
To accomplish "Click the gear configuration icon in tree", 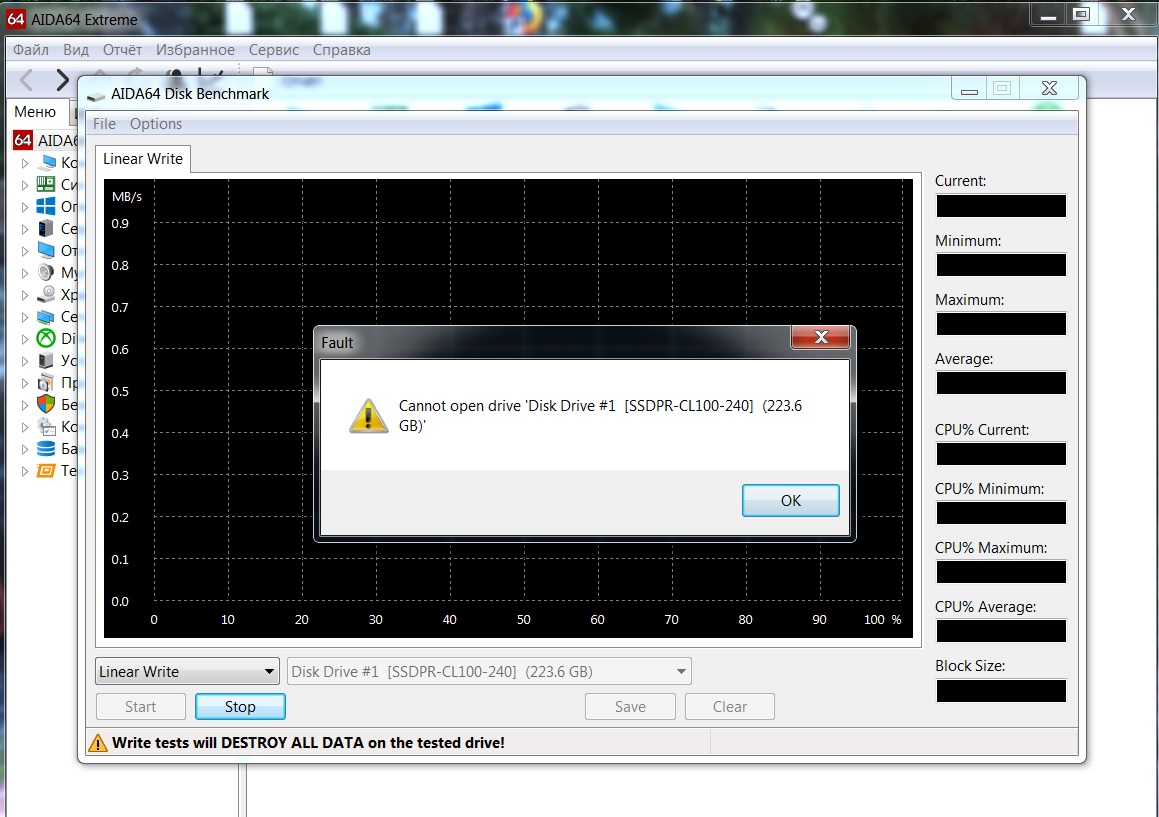I will (46, 427).
